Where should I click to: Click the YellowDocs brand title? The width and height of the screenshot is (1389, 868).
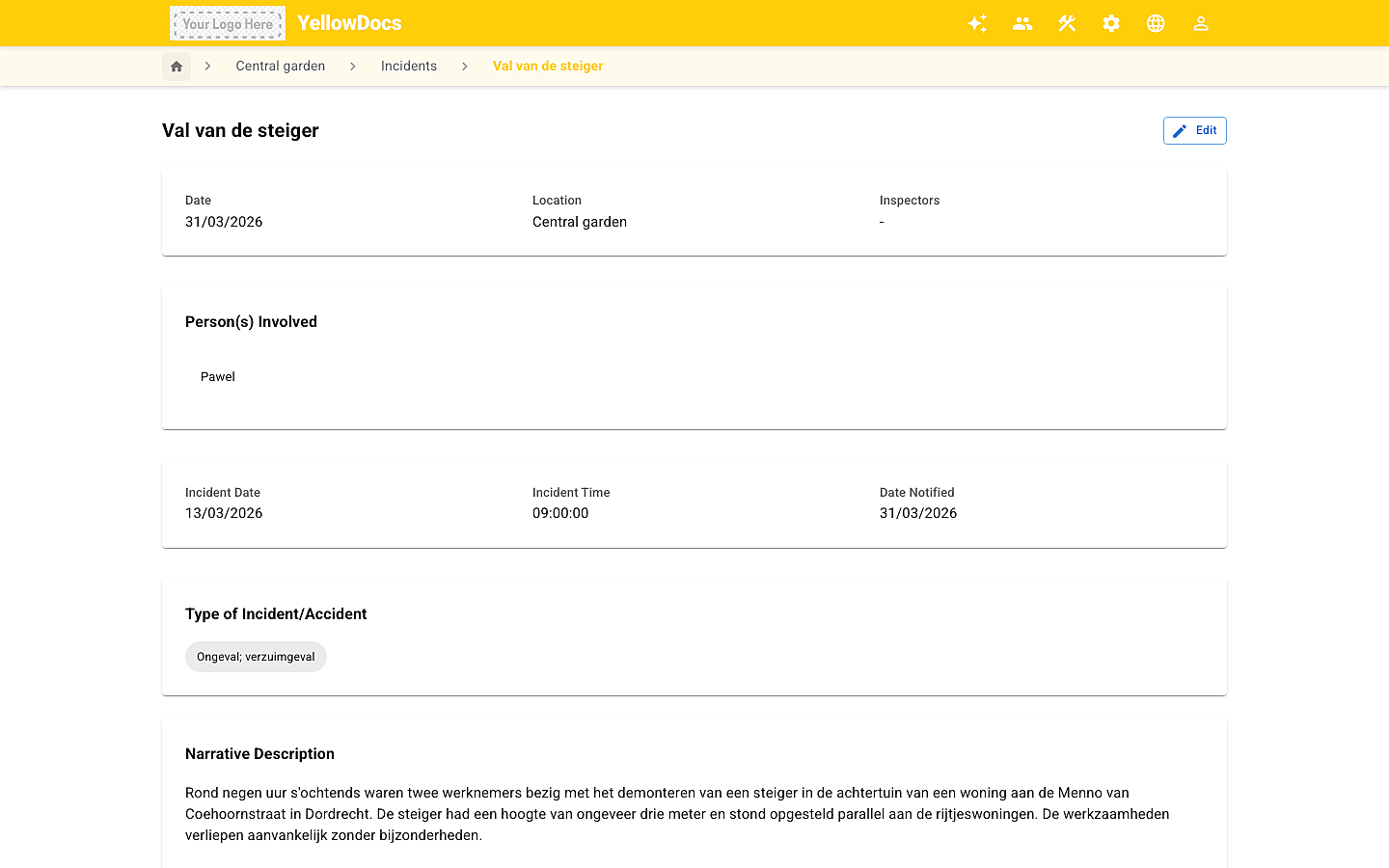[x=349, y=23]
